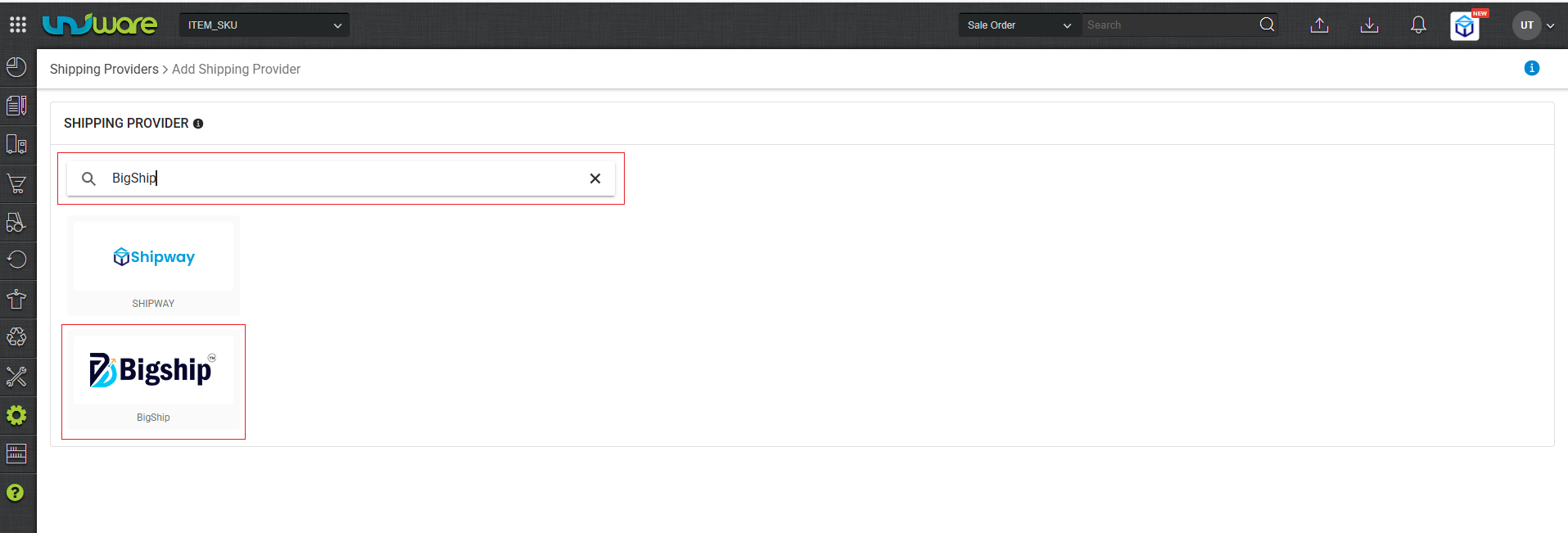
Task: Click the download (export) icon
Action: tap(1369, 25)
